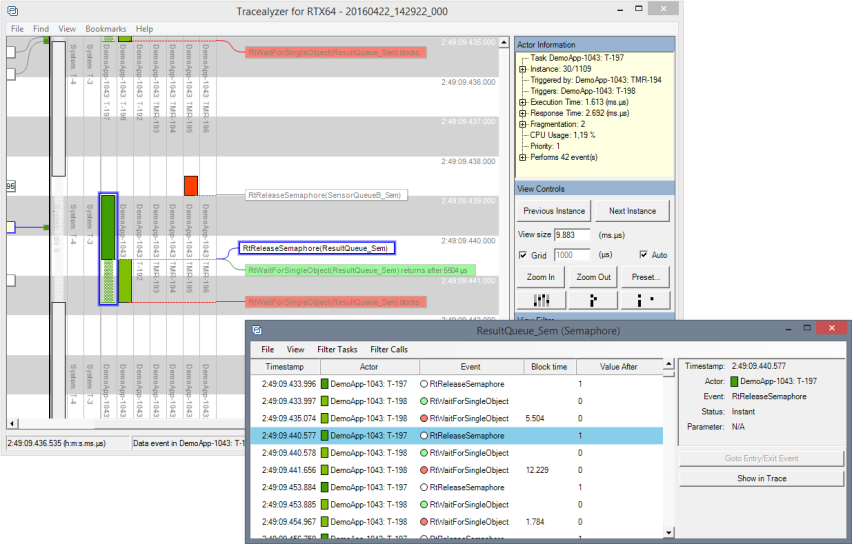Click the Previous Instance button
This screenshot has height=544, width=852.
(554, 211)
